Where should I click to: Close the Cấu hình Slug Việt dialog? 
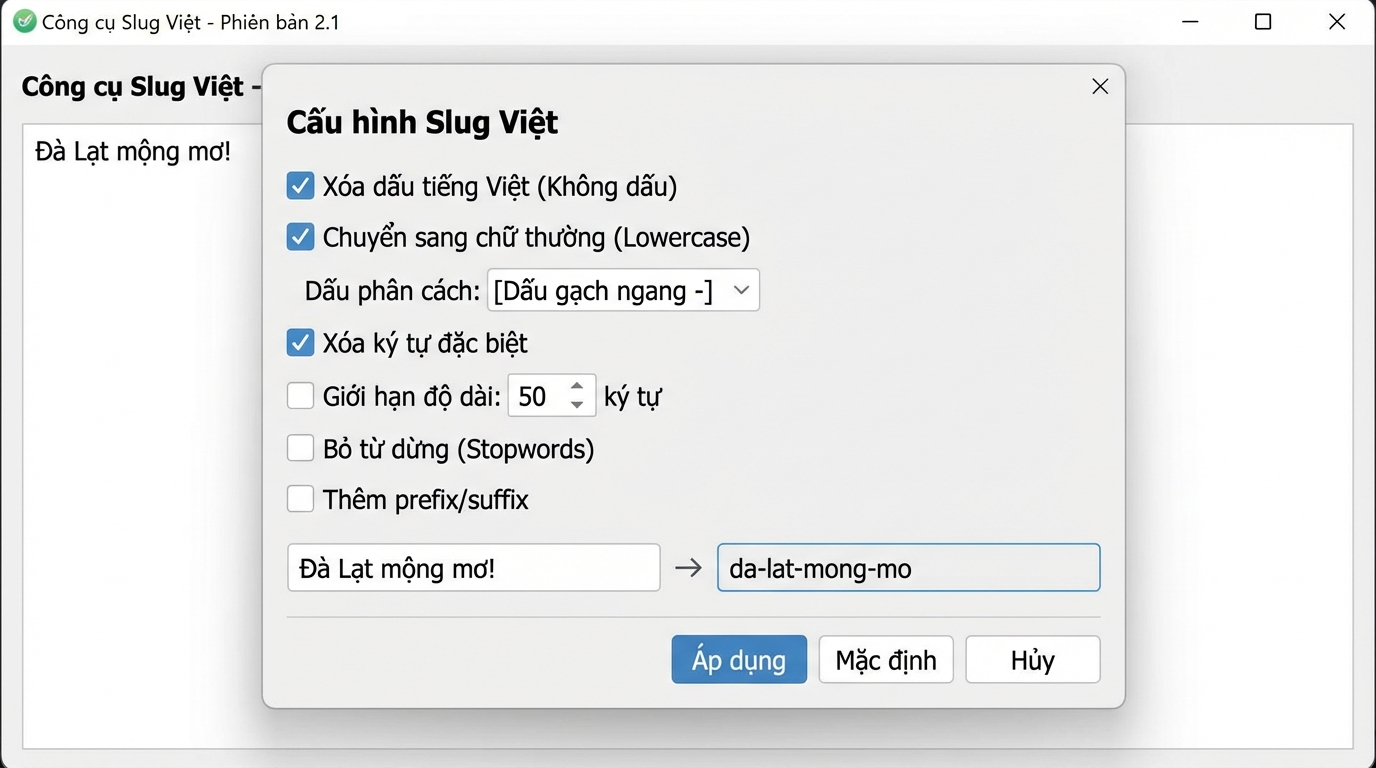point(1100,86)
